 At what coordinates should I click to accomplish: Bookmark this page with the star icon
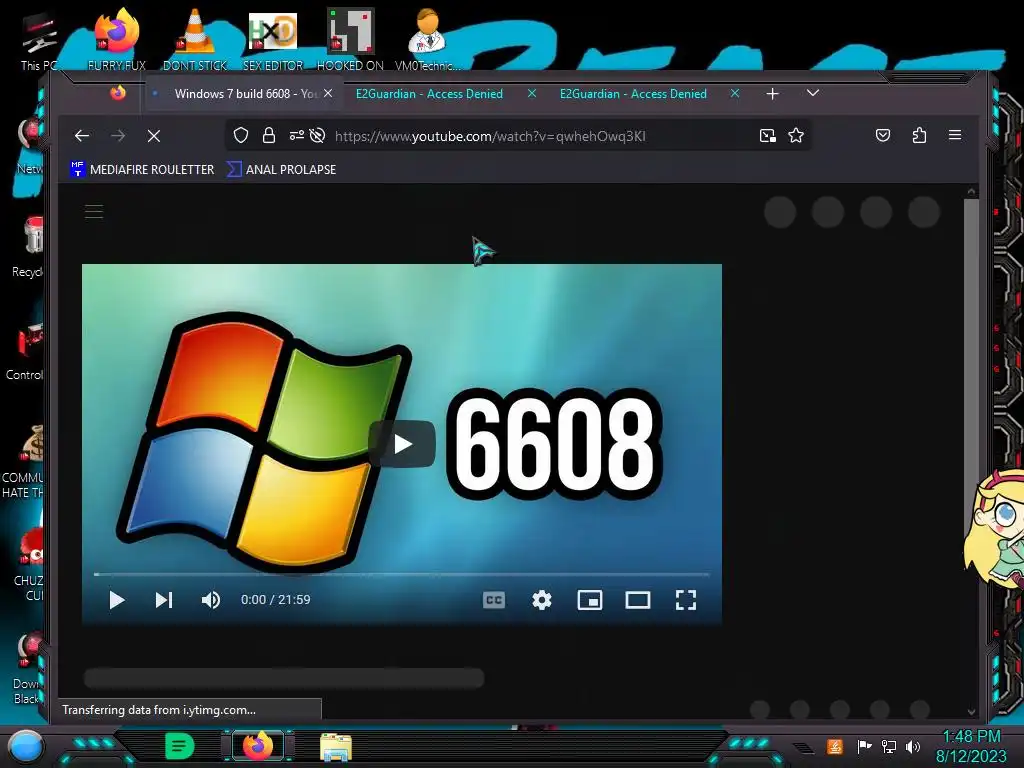click(795, 135)
